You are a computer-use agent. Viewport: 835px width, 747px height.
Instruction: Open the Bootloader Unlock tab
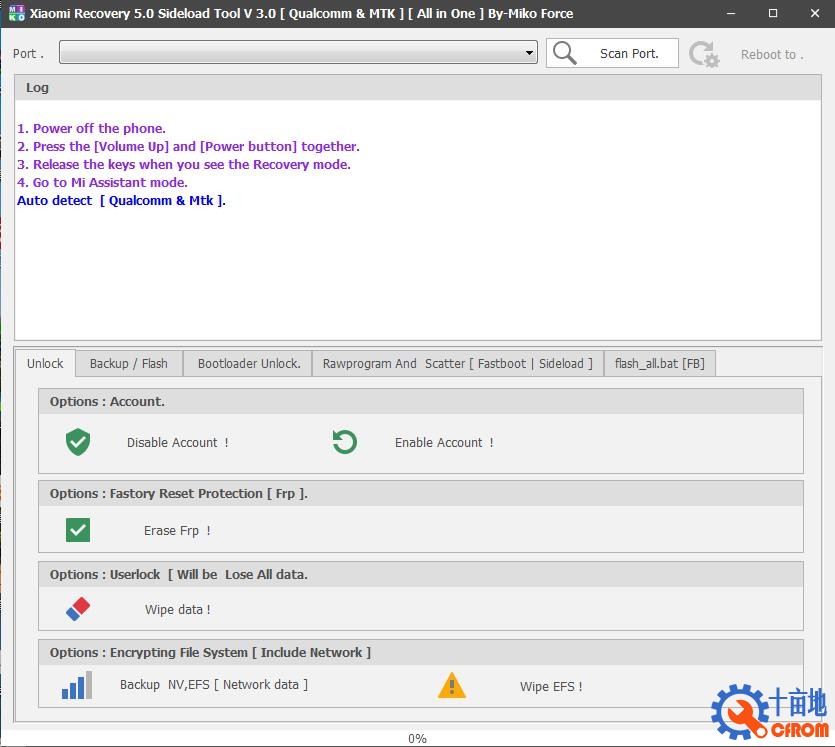249,363
